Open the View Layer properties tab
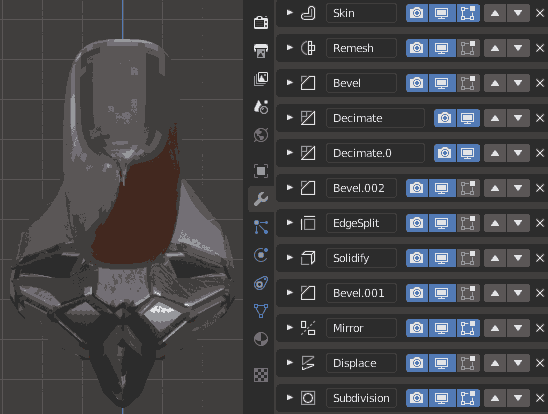Viewport: 548px width, 414px height. 261,79
